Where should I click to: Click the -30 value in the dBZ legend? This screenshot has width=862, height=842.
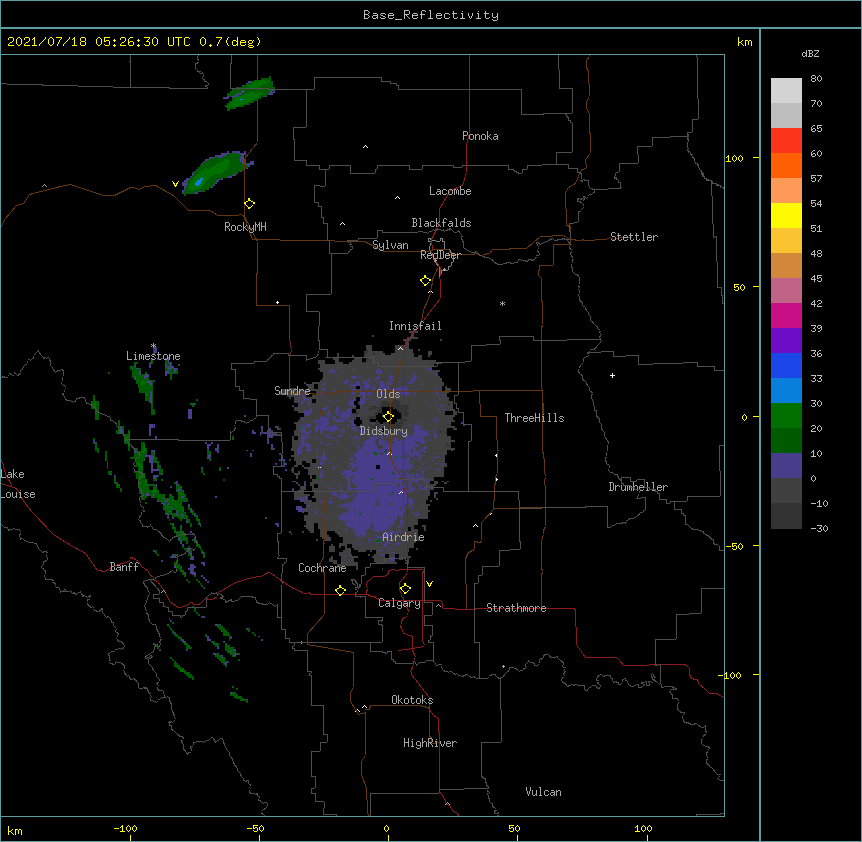[819, 528]
